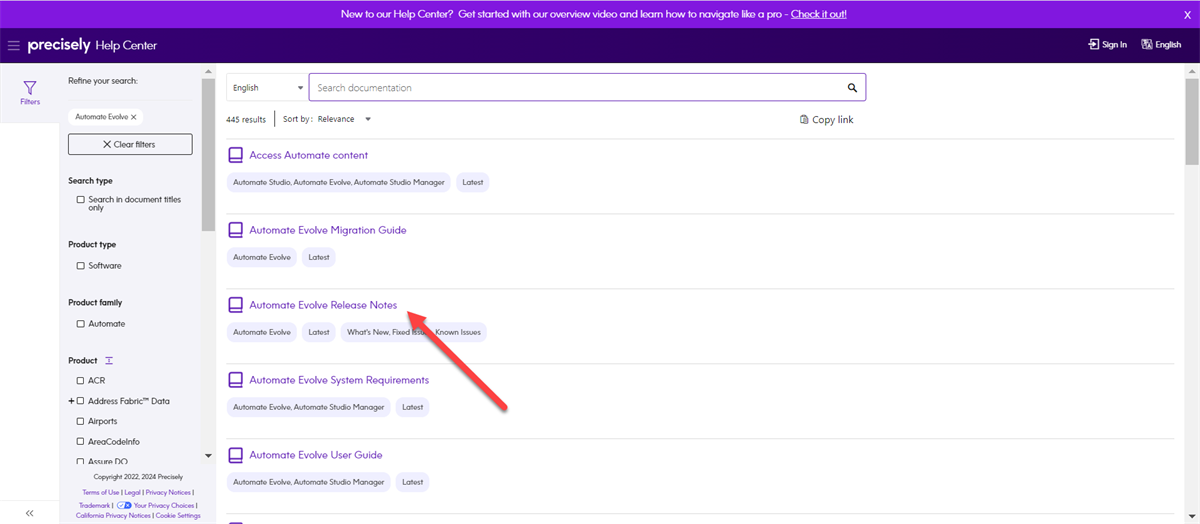Open the Cookie Settings footer link
Image resolution: width=1200 pixels, height=524 pixels.
tap(178, 516)
